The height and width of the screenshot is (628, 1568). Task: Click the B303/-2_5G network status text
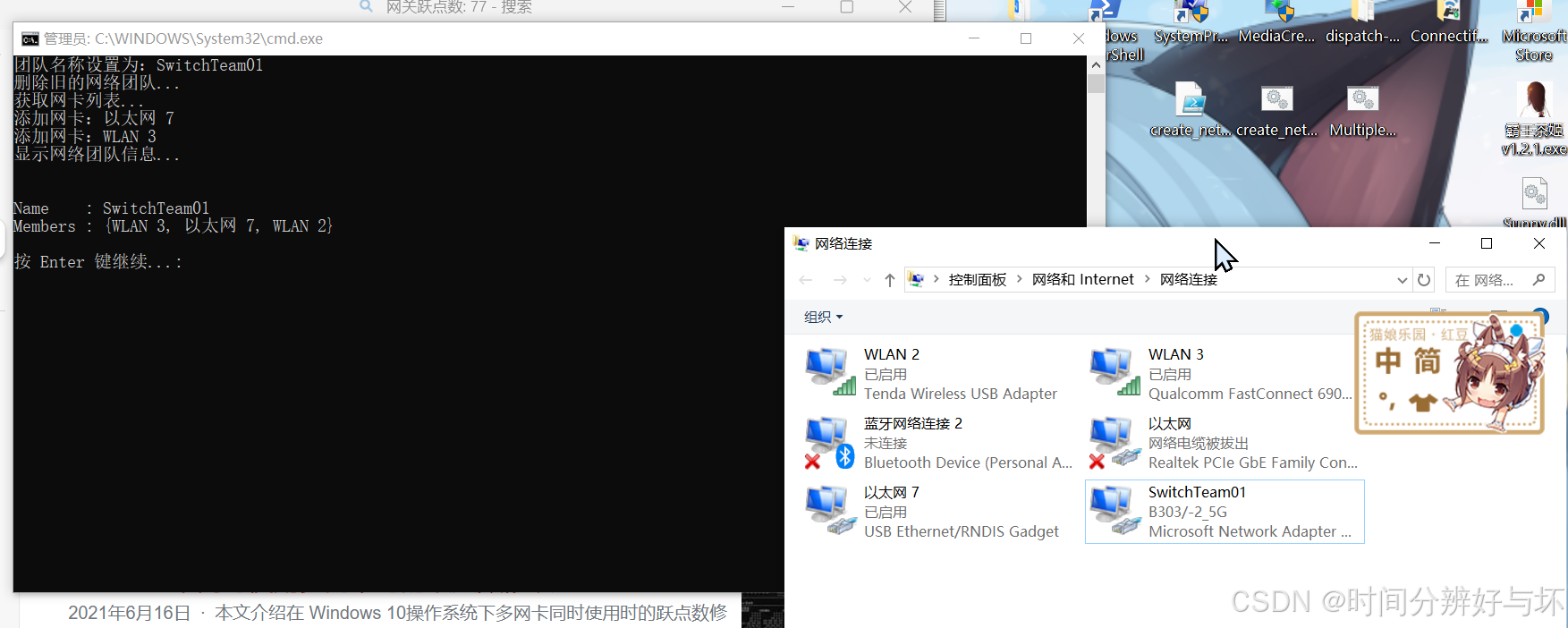[1187, 512]
